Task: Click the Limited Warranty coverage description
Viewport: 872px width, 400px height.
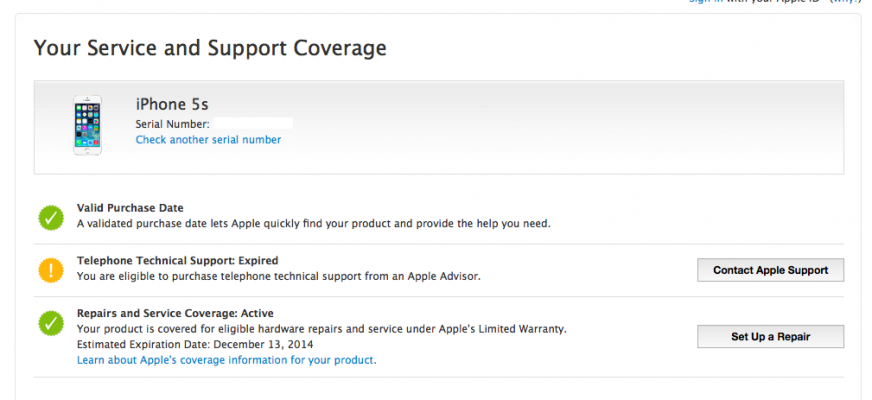Action: click(x=322, y=329)
